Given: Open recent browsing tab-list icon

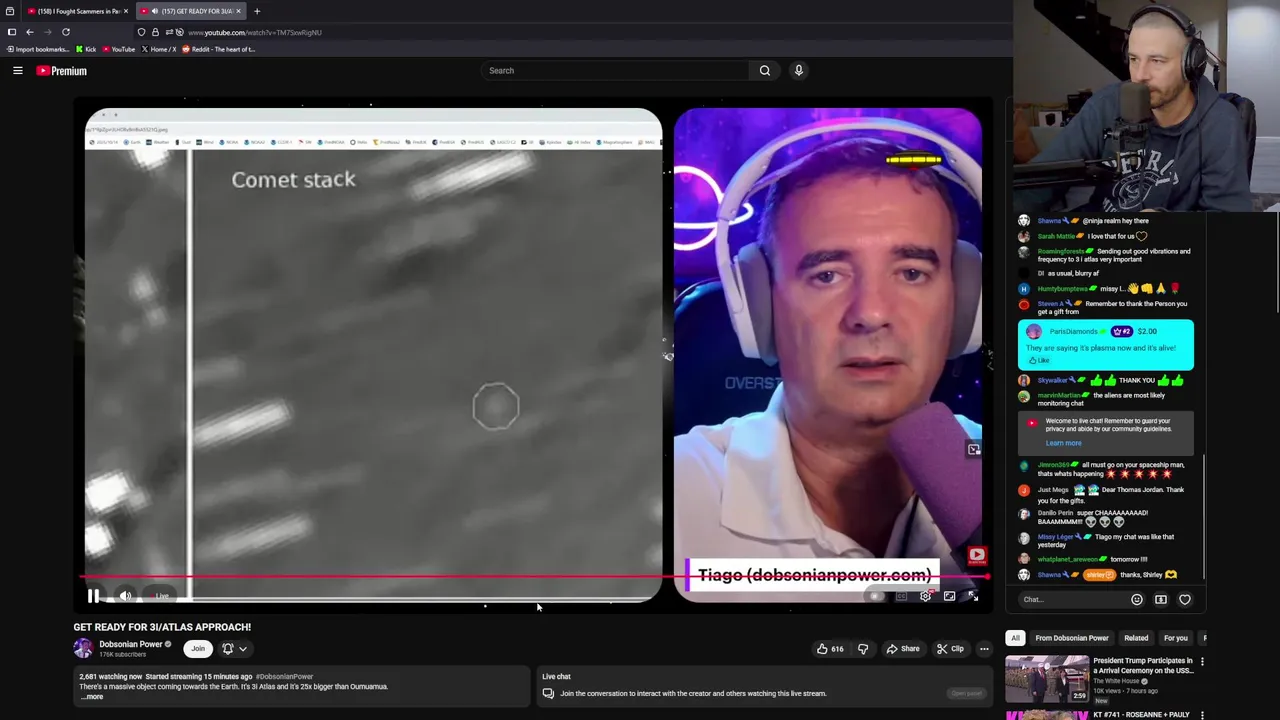Looking at the screenshot, I should click(x=10, y=11).
